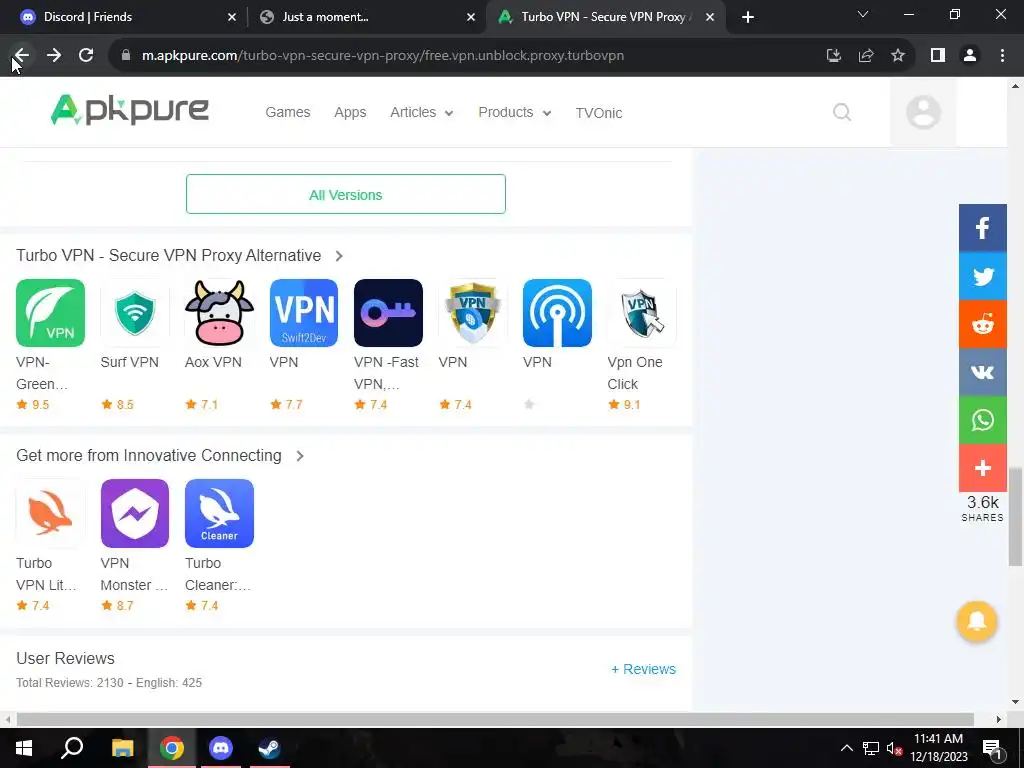Click the Vpn One Click app name

(635, 373)
